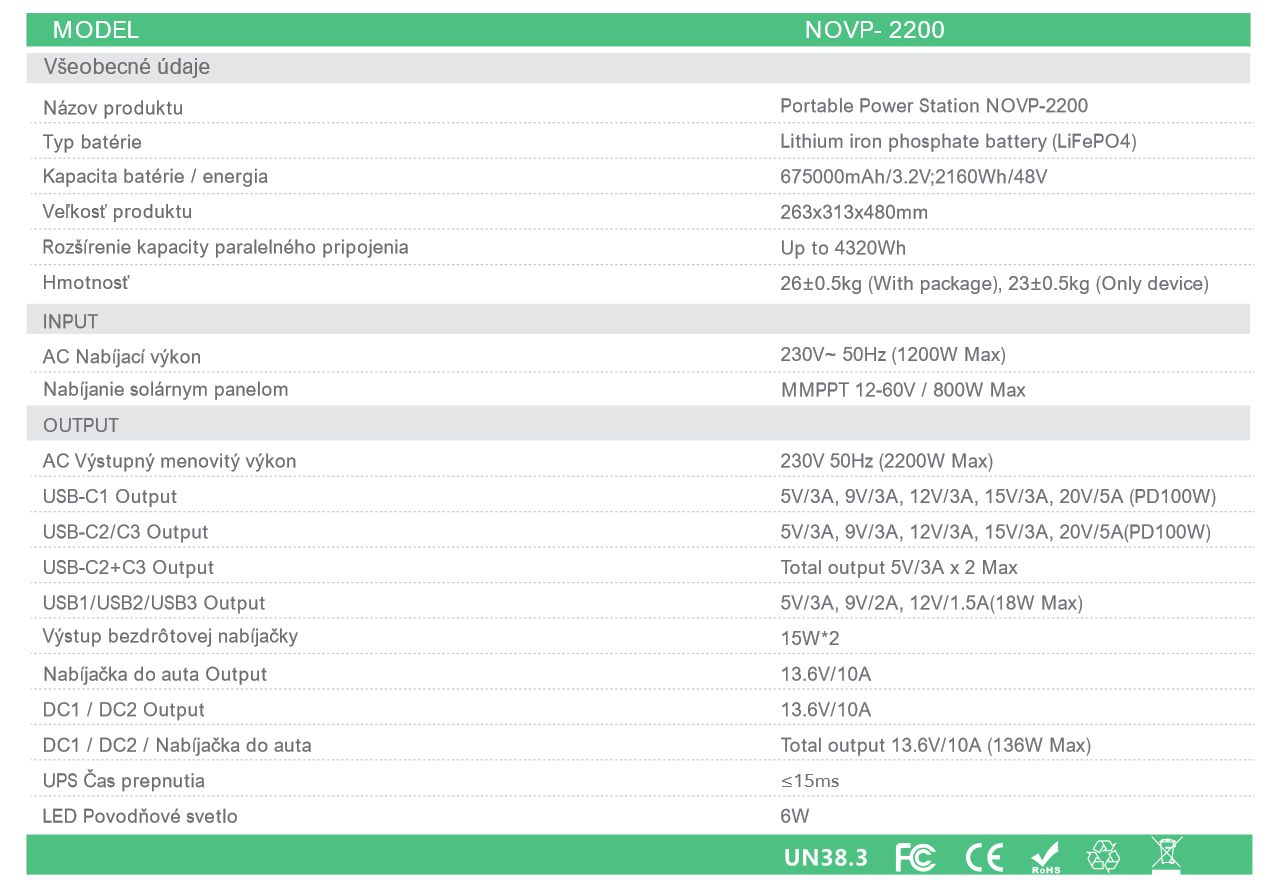
Task: Select the 675000mAh/3.2V;2160Wh/48V value
Action: coord(913,176)
